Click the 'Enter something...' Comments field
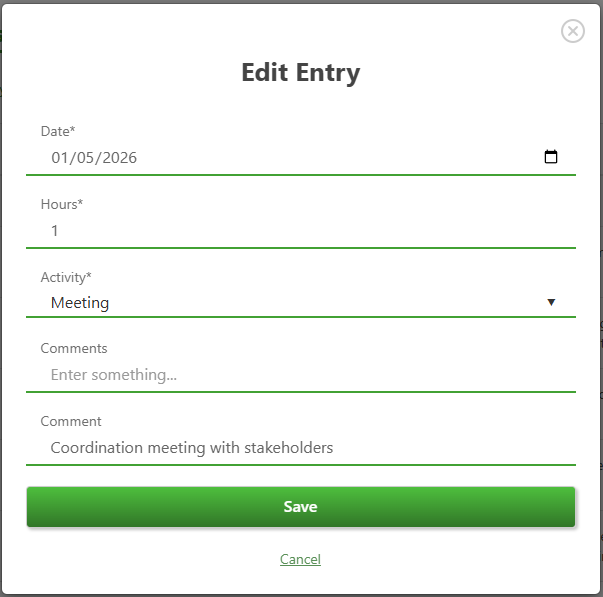Image resolution: width=603 pixels, height=597 pixels. (x=300, y=375)
